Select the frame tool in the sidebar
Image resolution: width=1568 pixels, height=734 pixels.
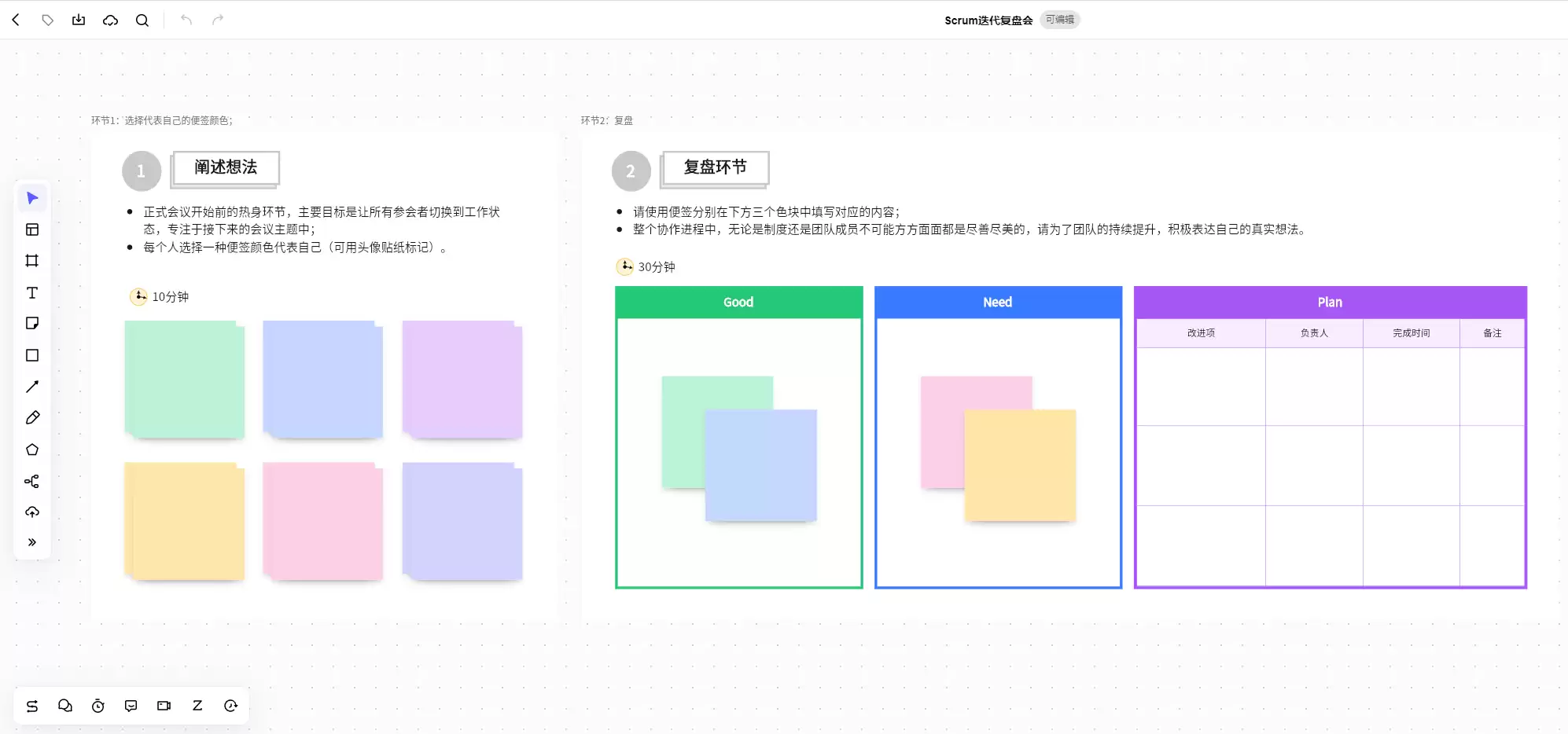point(32,261)
